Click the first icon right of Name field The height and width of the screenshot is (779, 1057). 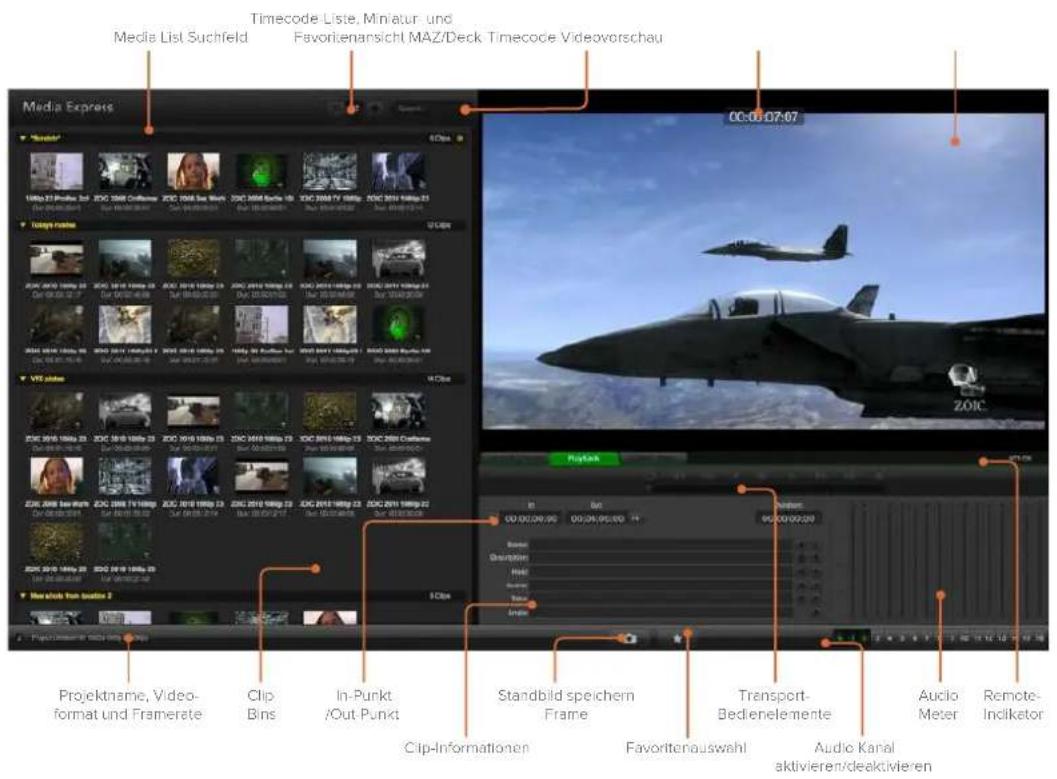point(802,544)
